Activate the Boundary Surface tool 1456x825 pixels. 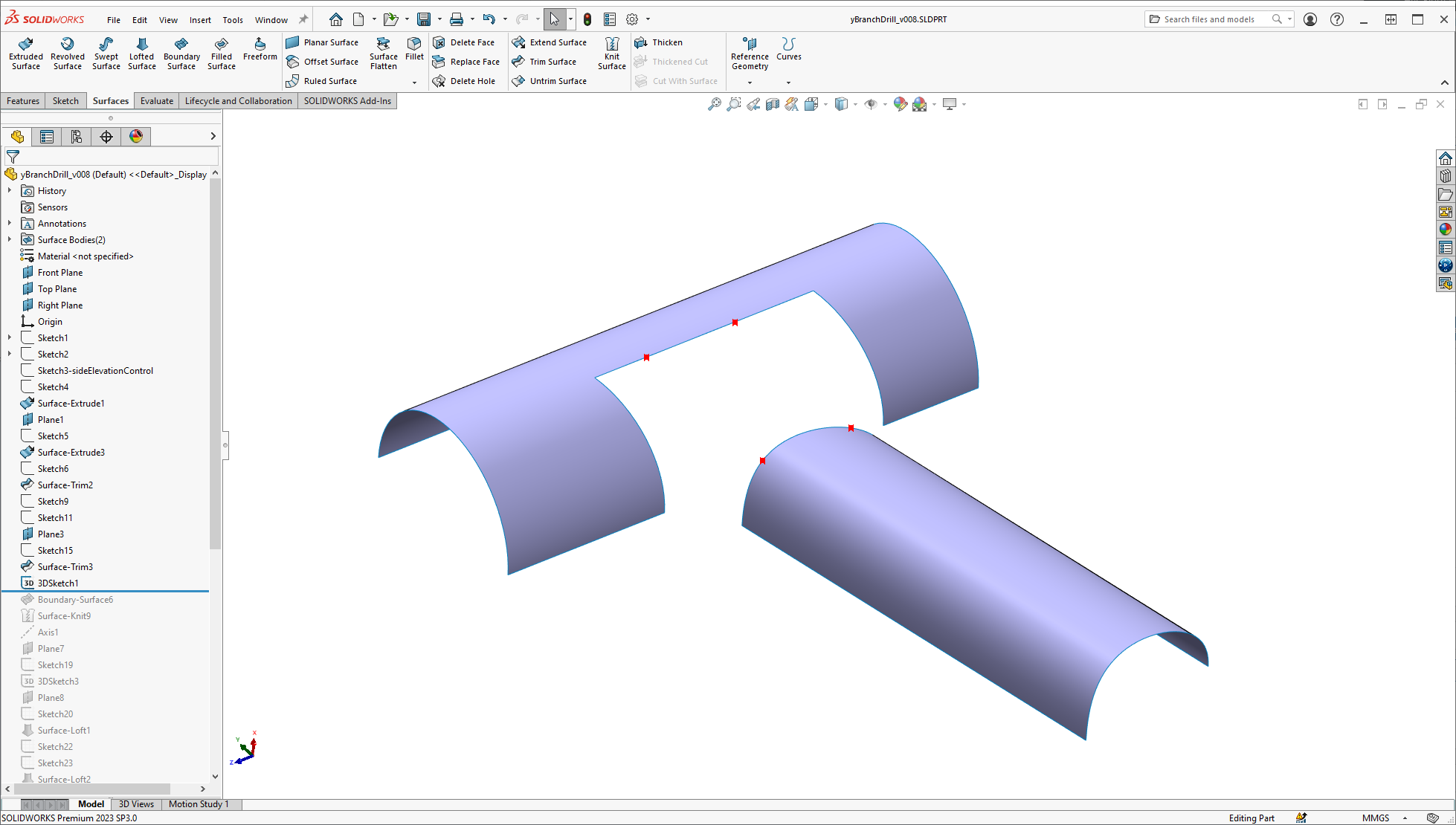pos(181,53)
